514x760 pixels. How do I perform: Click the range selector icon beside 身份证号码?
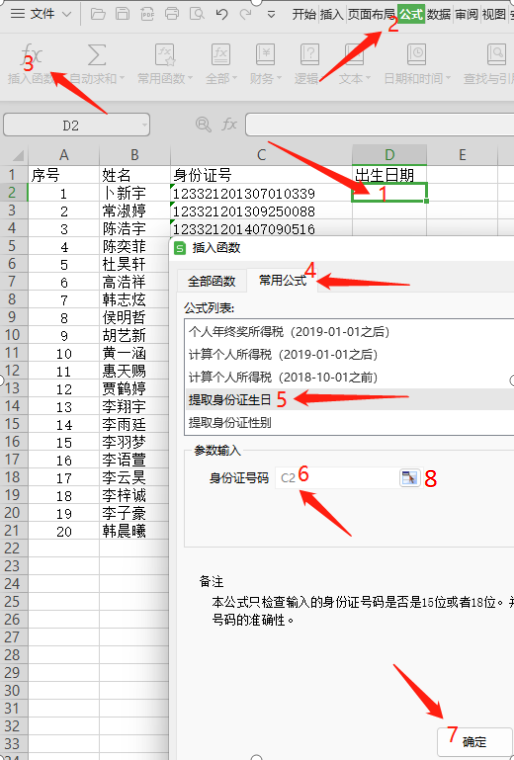409,478
